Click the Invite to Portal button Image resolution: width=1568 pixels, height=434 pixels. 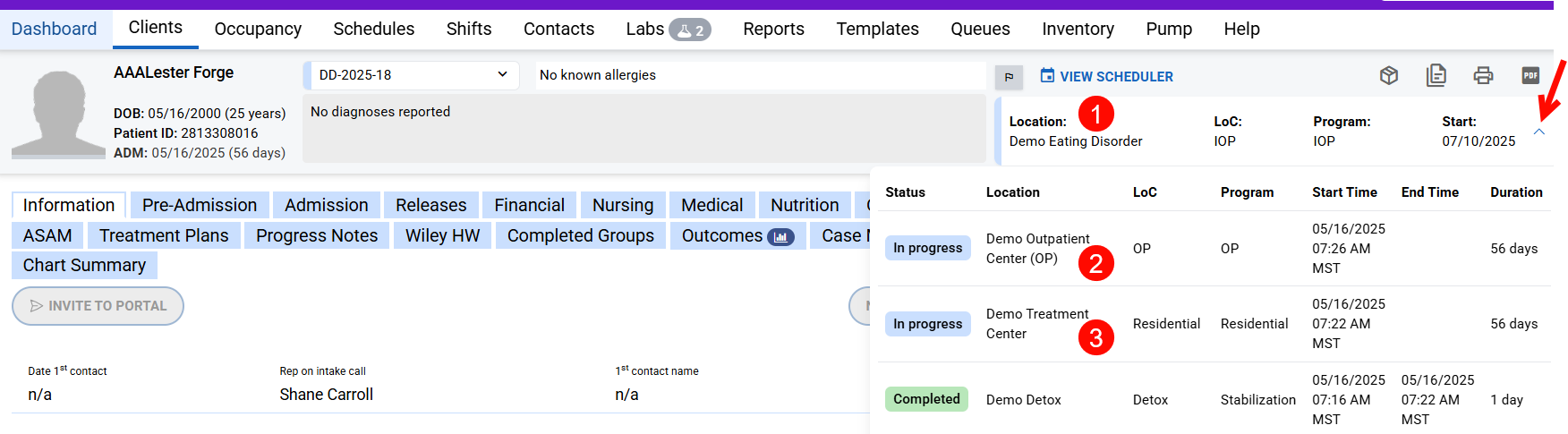[x=98, y=306]
